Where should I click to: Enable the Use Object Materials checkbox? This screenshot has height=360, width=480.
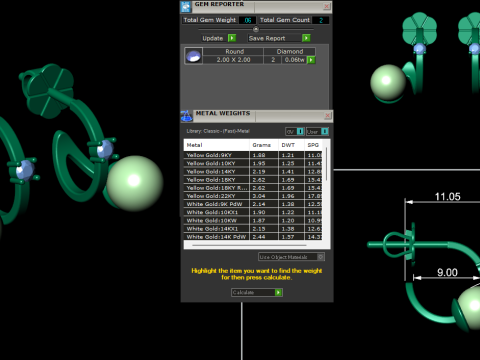click(x=320, y=257)
